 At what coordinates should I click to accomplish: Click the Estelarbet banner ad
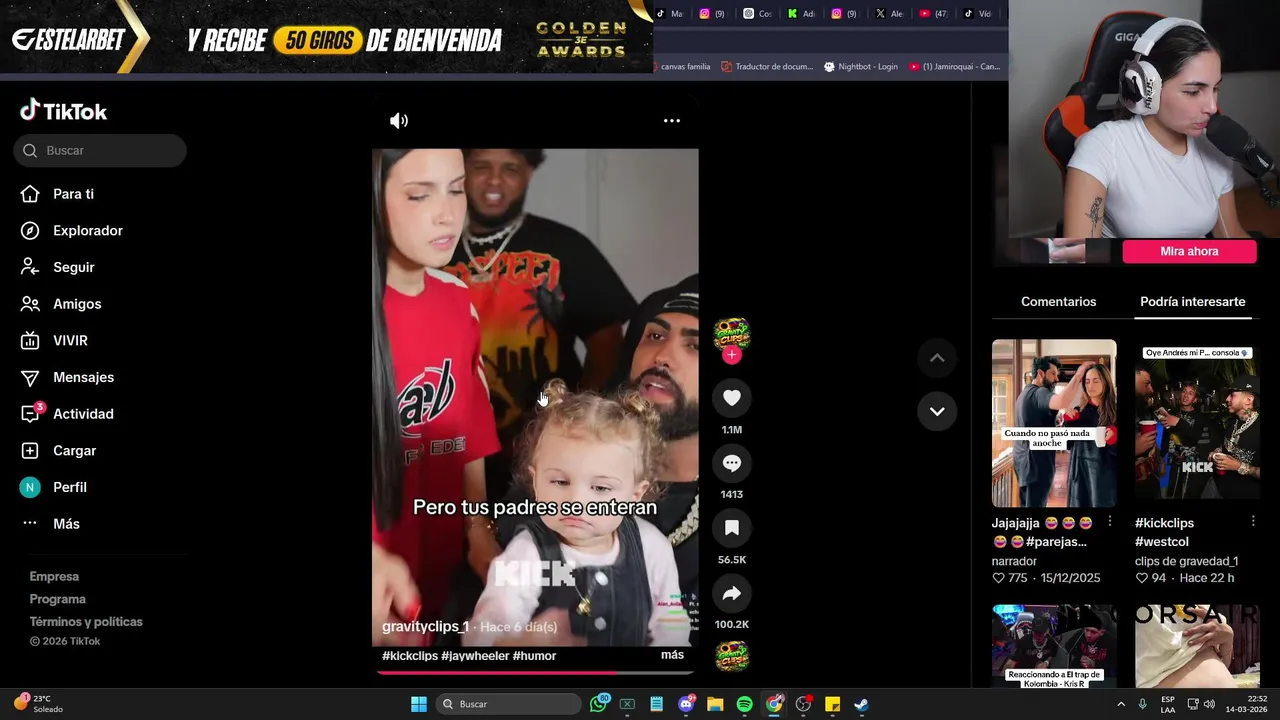pyautogui.click(x=326, y=37)
